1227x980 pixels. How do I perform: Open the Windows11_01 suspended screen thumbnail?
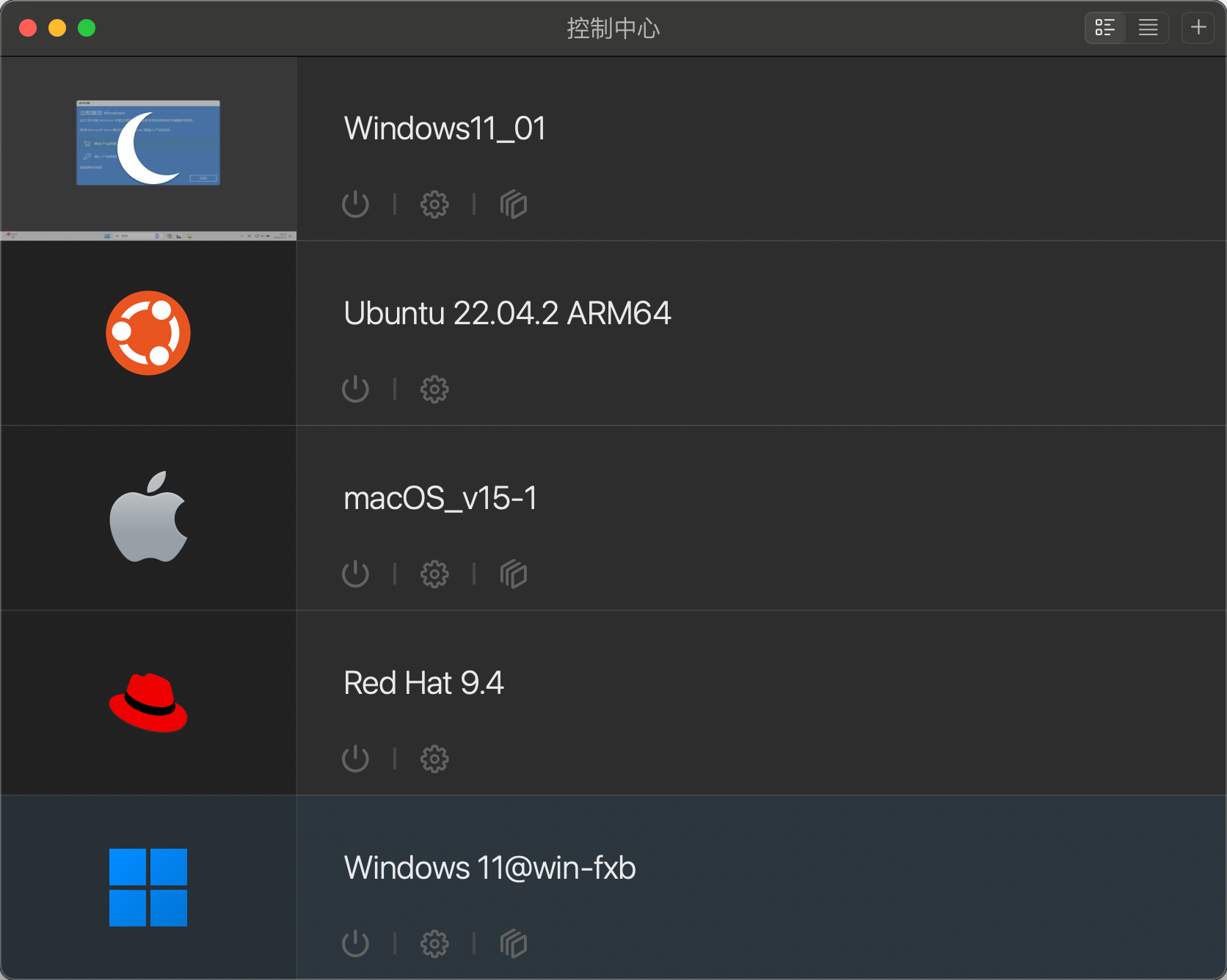(148, 148)
